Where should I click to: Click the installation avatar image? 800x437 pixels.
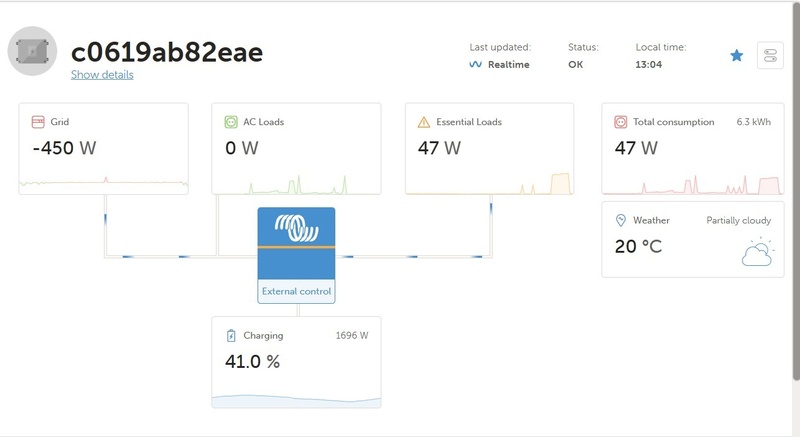coord(32,51)
